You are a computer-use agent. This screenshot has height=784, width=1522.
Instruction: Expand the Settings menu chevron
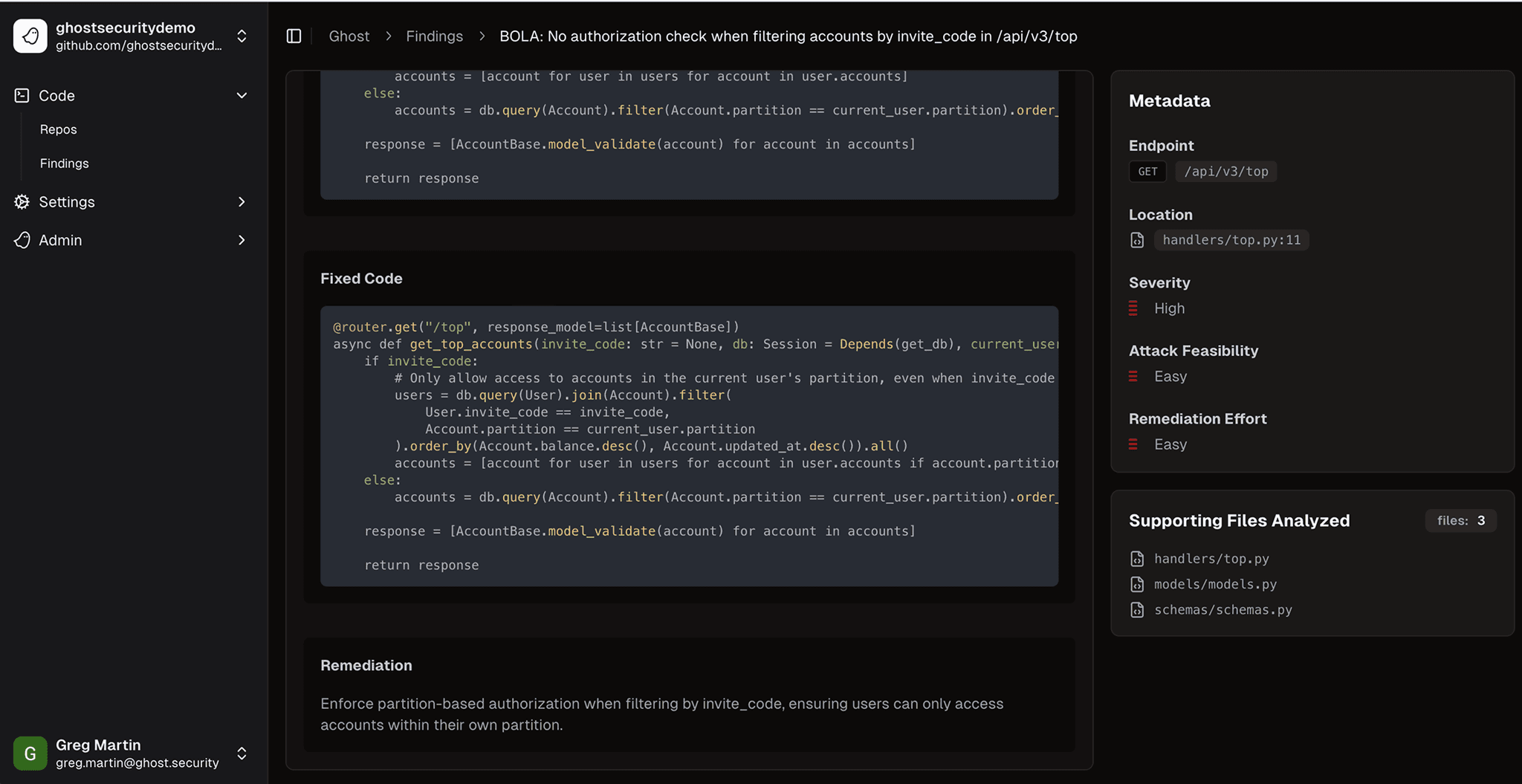(242, 201)
